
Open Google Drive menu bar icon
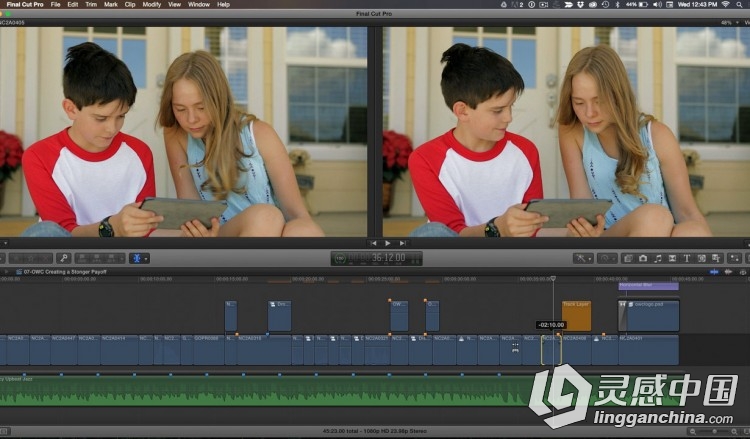504,4
